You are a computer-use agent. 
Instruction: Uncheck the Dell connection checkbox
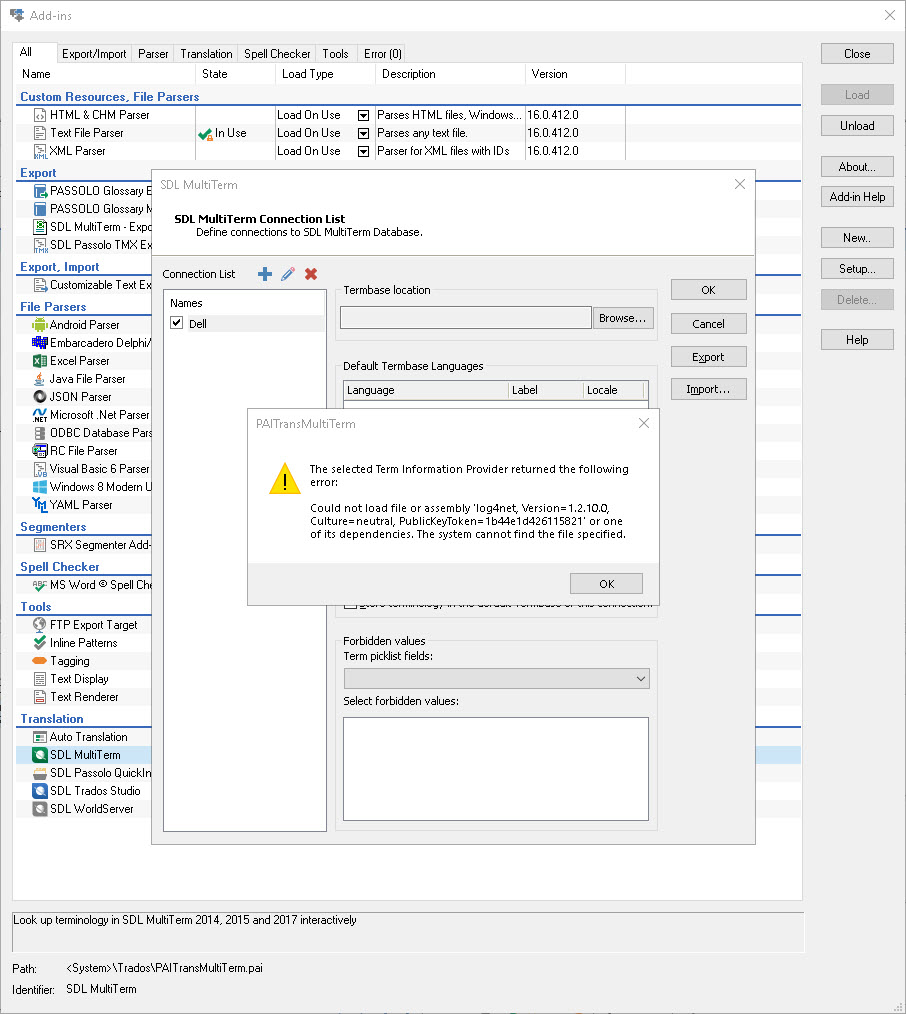pyautogui.click(x=177, y=323)
